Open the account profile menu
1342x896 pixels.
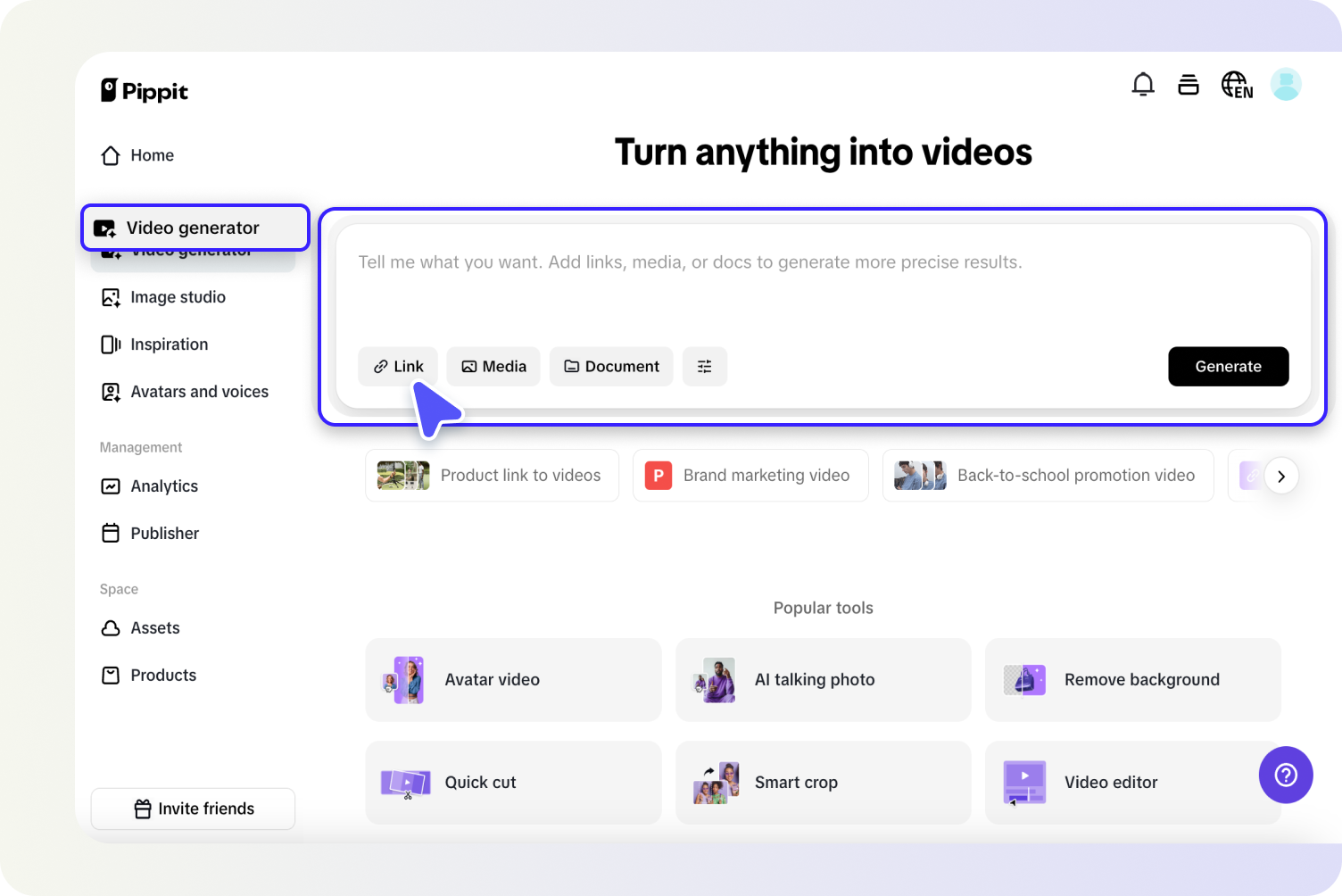tap(1286, 83)
